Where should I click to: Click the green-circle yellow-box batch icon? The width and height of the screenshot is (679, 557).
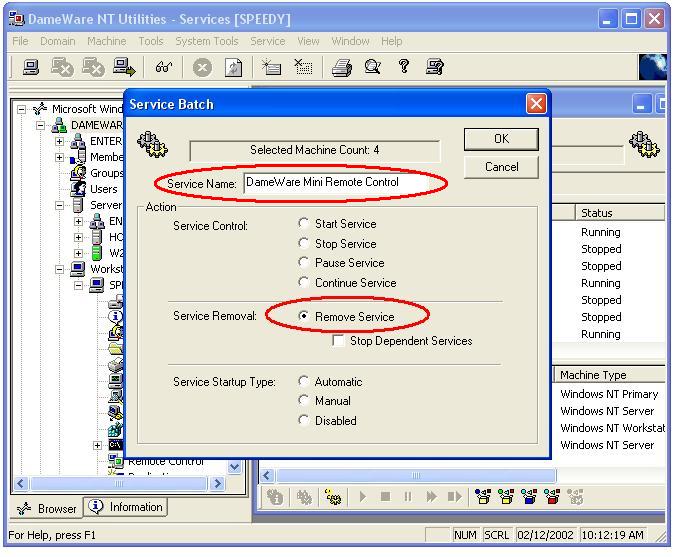coord(506,497)
